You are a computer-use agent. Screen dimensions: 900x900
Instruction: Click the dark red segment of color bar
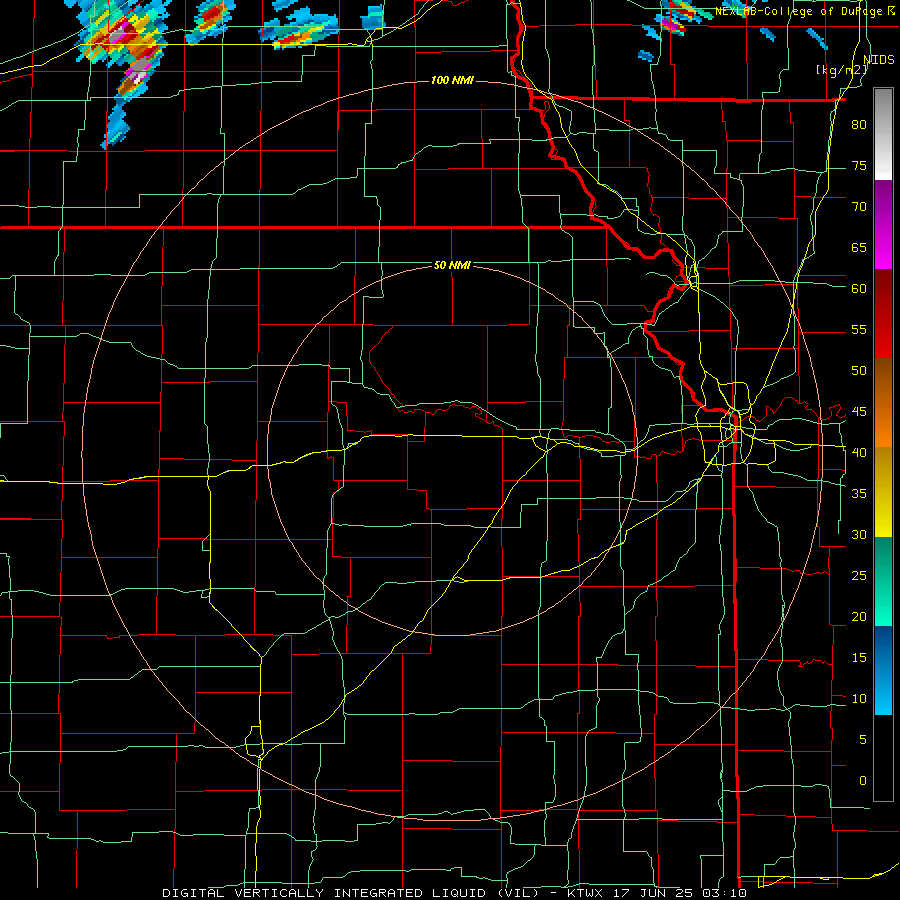pyautogui.click(x=883, y=313)
